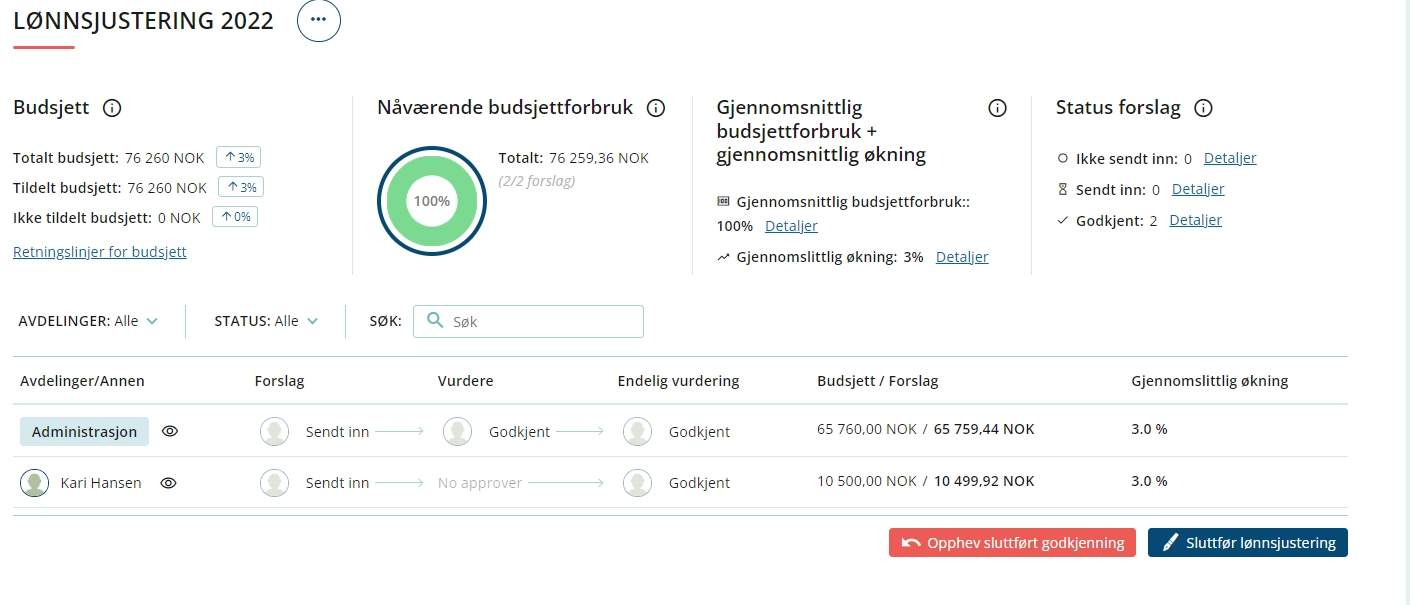Click info icon next to Gjennomsnittlig budsjettforbruk heading
Screen dimensions: 1410x605
[997, 108]
